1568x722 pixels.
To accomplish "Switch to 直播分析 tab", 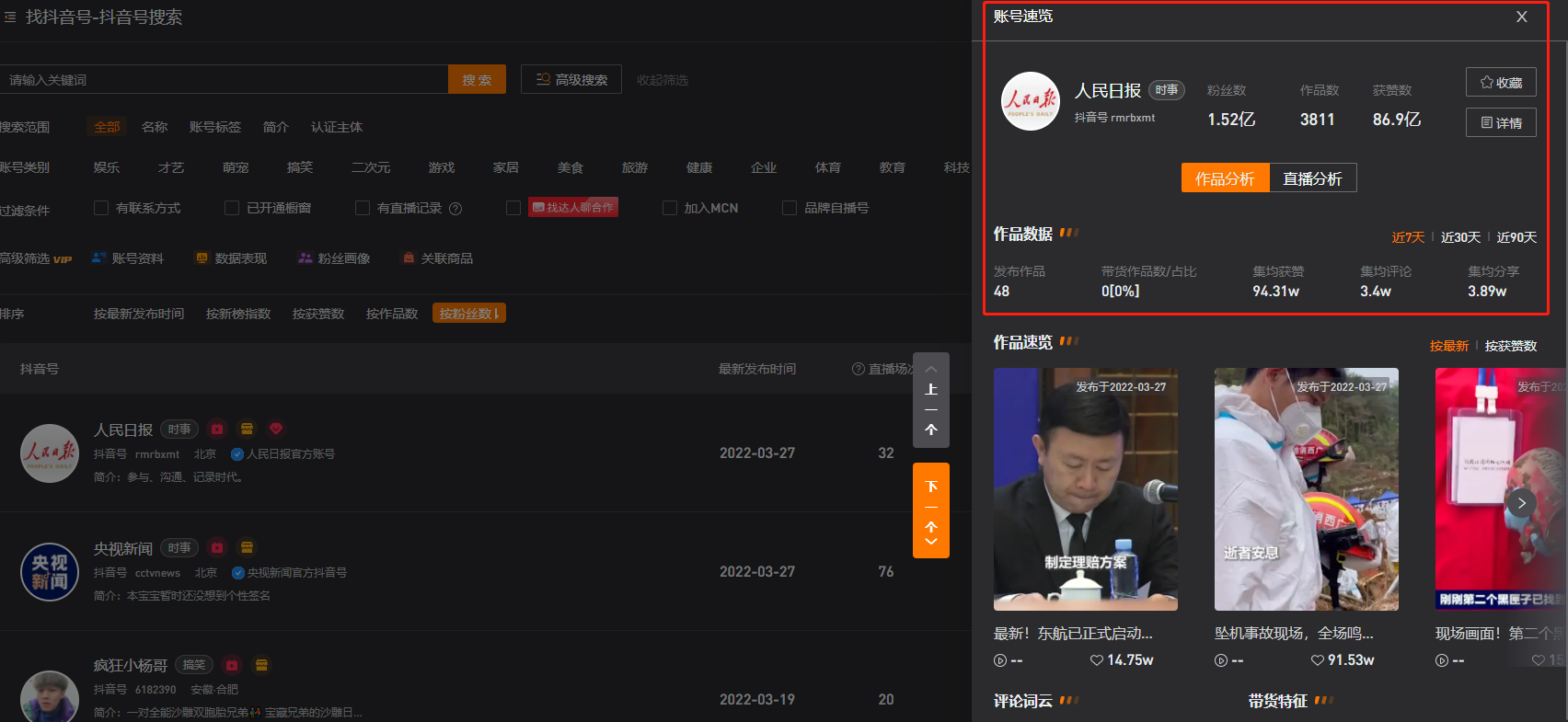I will 1312,178.
